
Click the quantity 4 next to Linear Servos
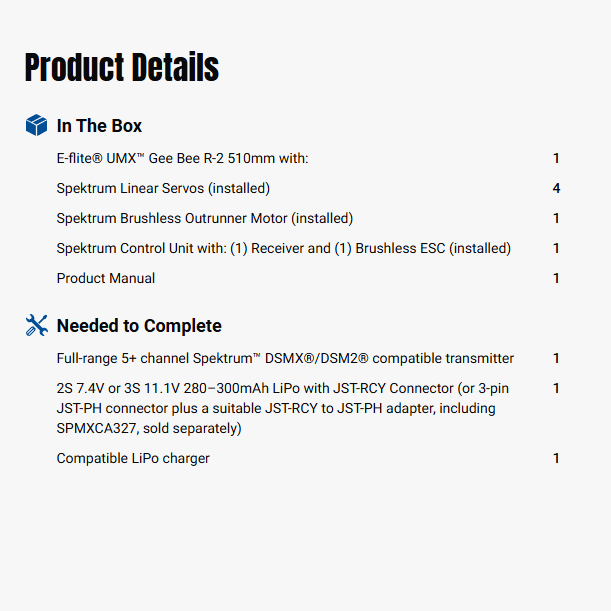(556, 188)
